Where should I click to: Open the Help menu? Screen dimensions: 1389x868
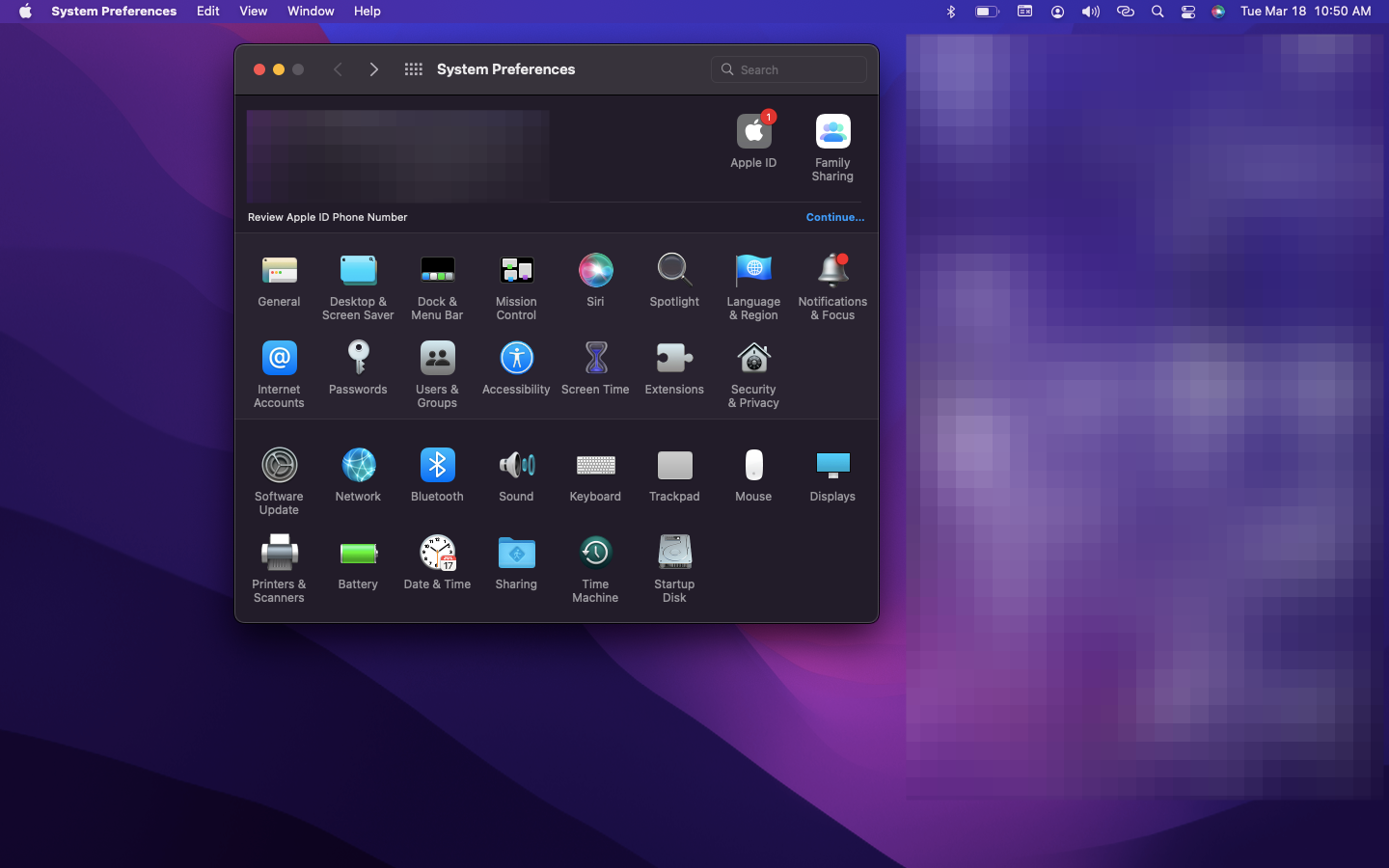point(368,12)
